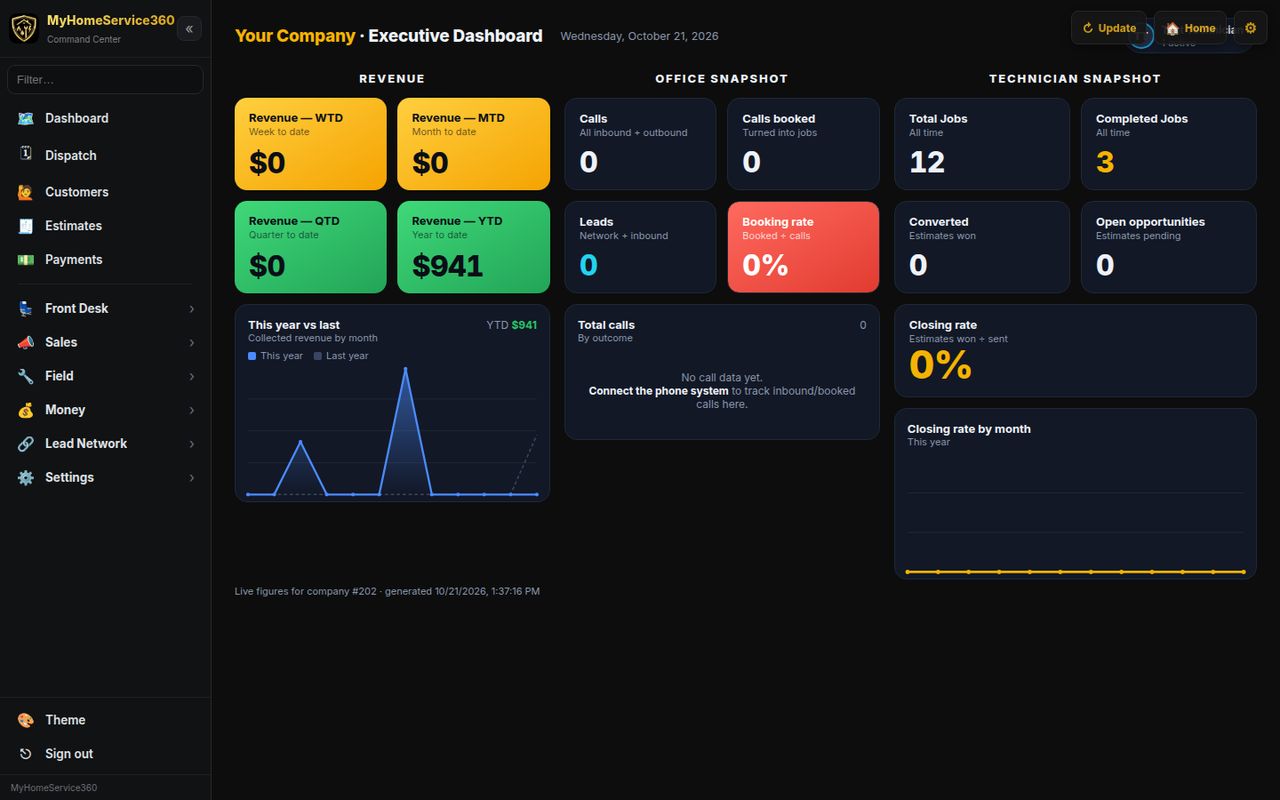
Task: Click the Sales megaphone icon
Action: pos(25,342)
